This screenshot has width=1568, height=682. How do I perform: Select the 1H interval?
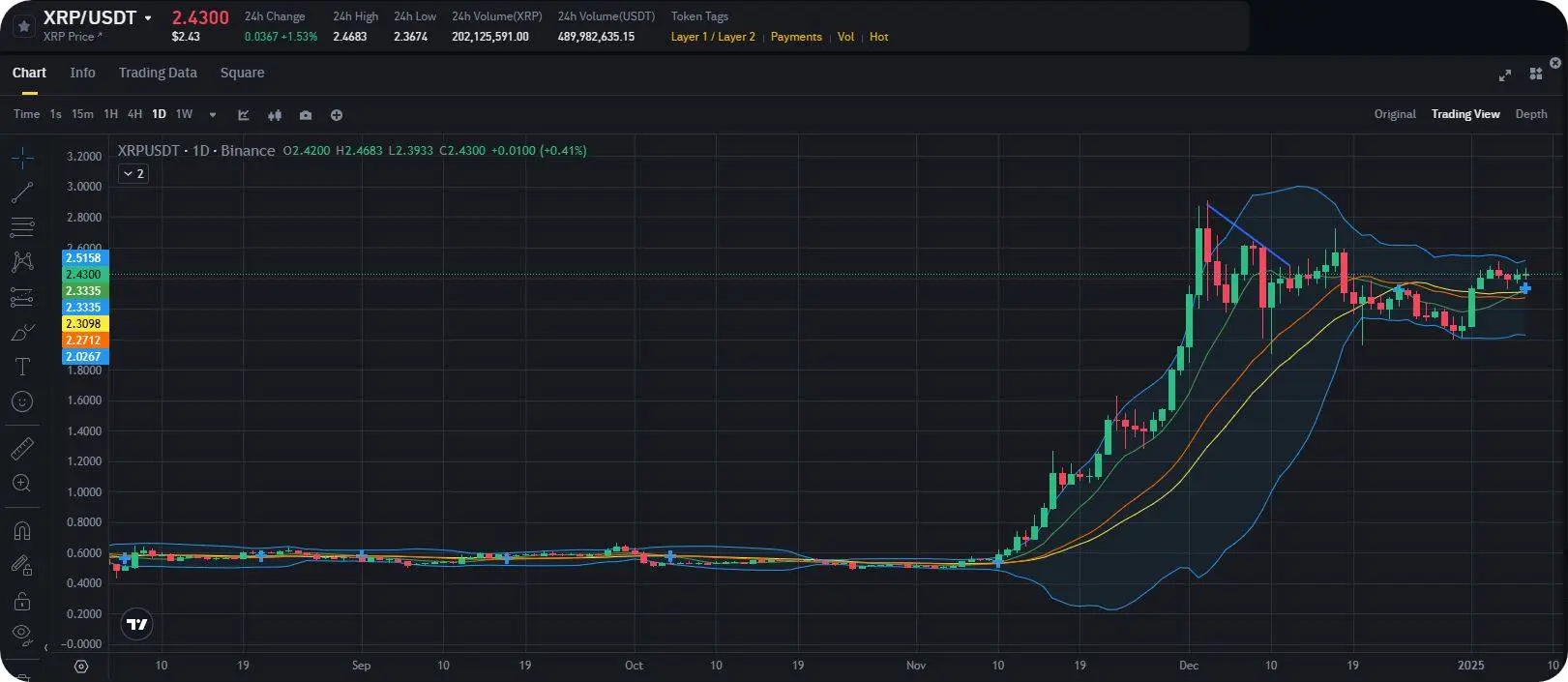110,114
